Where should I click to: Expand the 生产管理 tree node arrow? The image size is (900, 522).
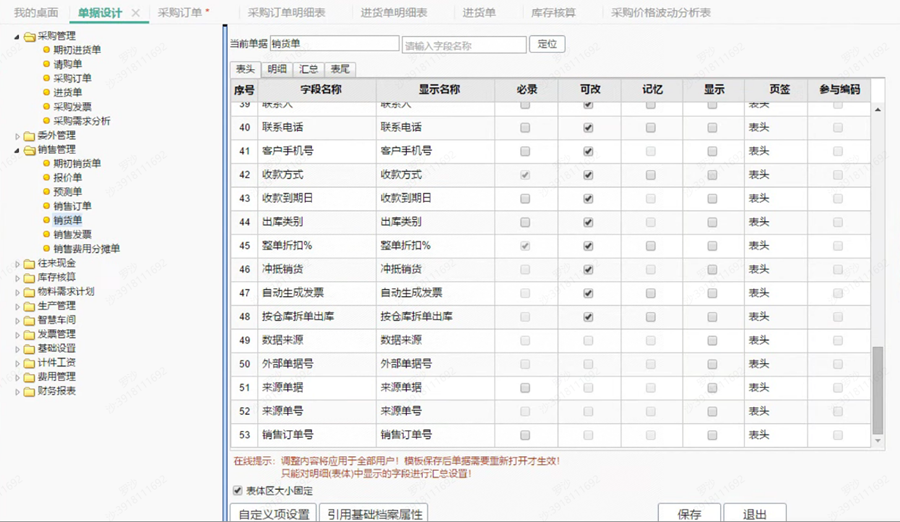click(x=17, y=307)
